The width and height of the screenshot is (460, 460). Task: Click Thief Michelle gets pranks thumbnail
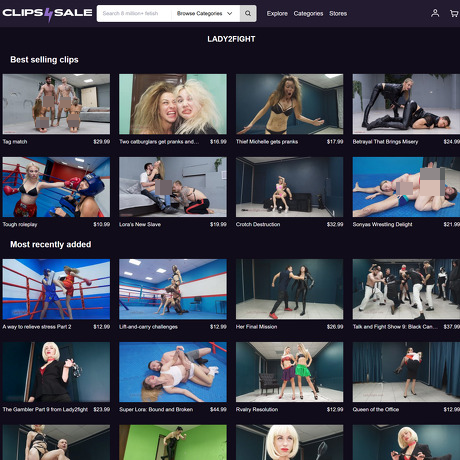[290, 104]
